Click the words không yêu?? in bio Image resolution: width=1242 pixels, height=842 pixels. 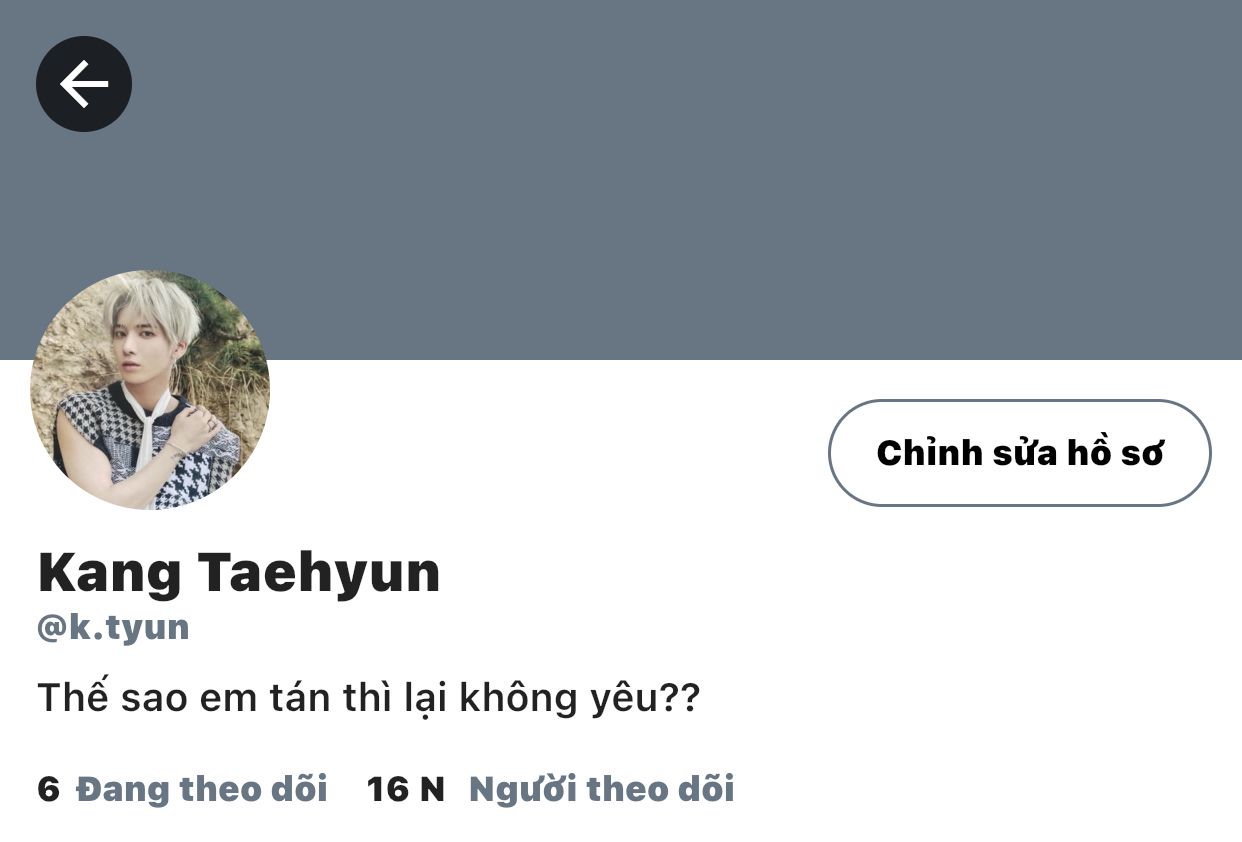click(580, 699)
